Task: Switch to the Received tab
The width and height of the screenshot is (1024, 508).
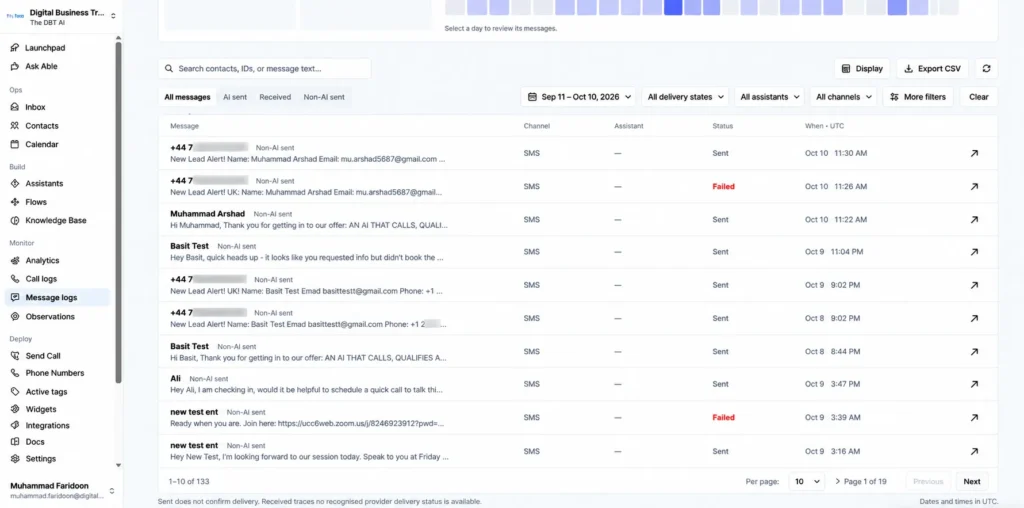Action: (x=275, y=97)
